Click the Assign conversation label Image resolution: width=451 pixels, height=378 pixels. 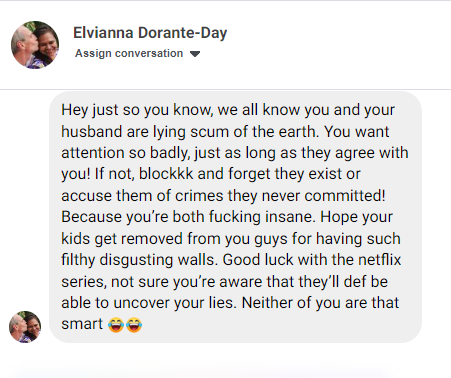pos(129,53)
